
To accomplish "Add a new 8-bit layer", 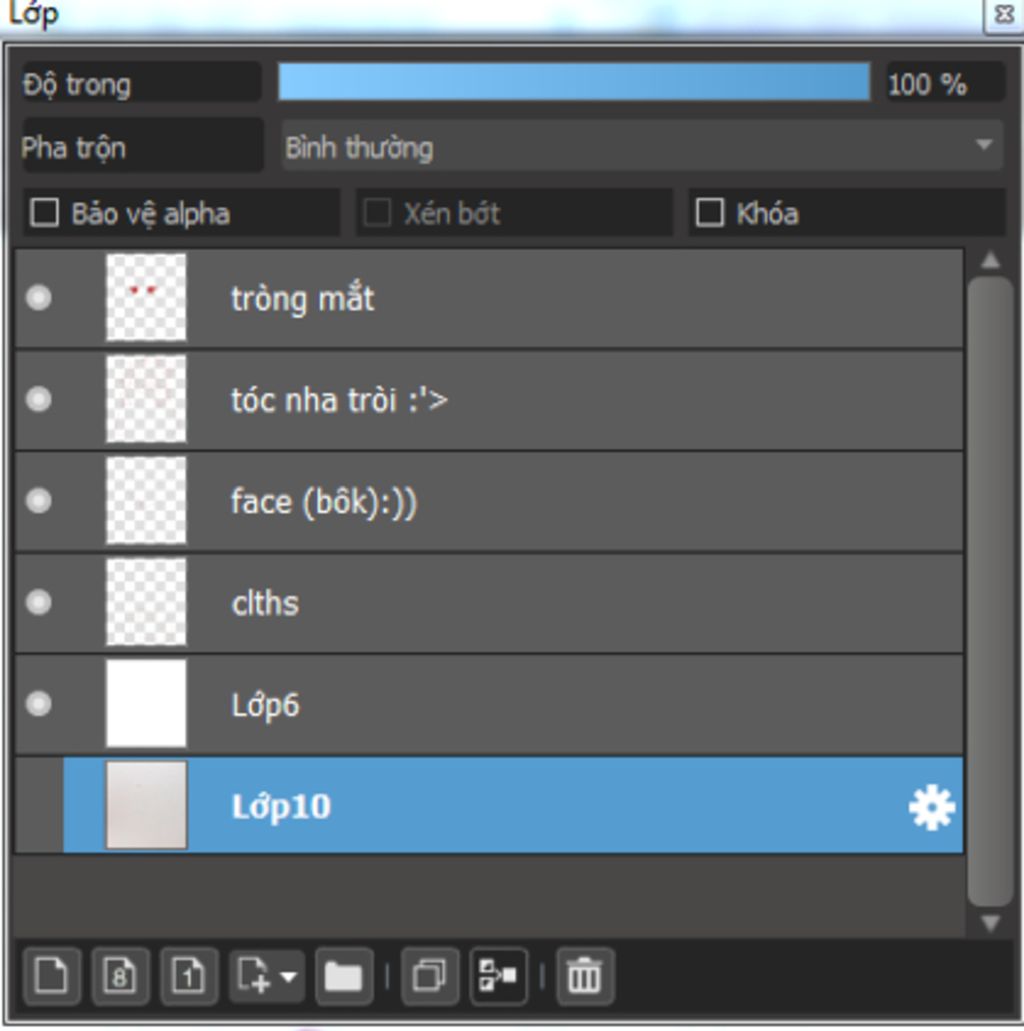I will pyautogui.click(x=120, y=975).
